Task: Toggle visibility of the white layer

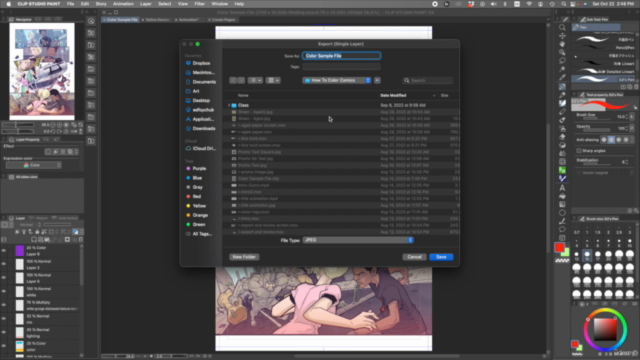Action: (x=4, y=291)
